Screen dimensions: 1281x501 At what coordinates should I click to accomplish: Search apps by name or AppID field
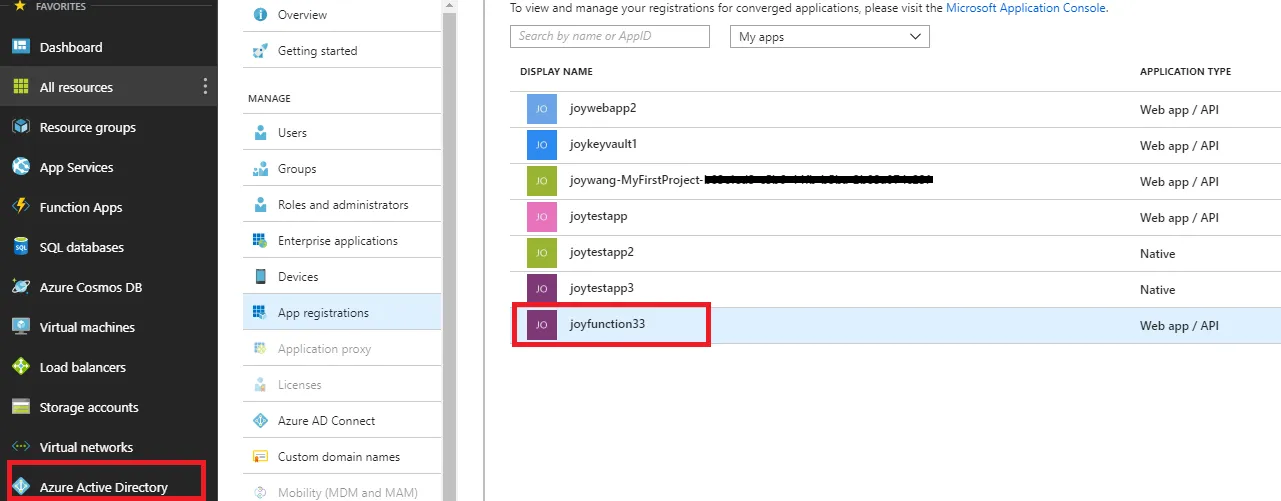click(x=610, y=37)
